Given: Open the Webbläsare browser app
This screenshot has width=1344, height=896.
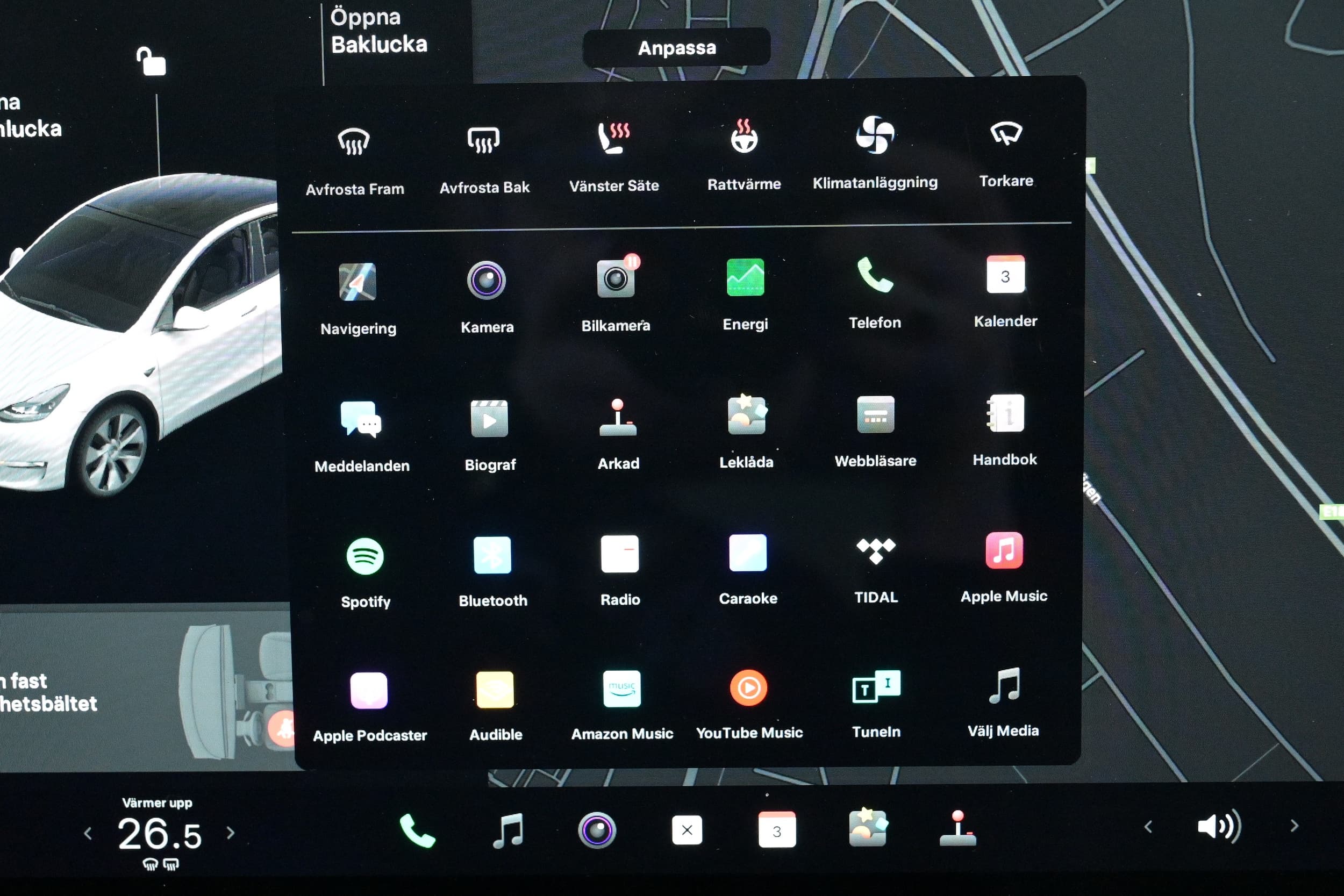Looking at the screenshot, I should [875, 415].
